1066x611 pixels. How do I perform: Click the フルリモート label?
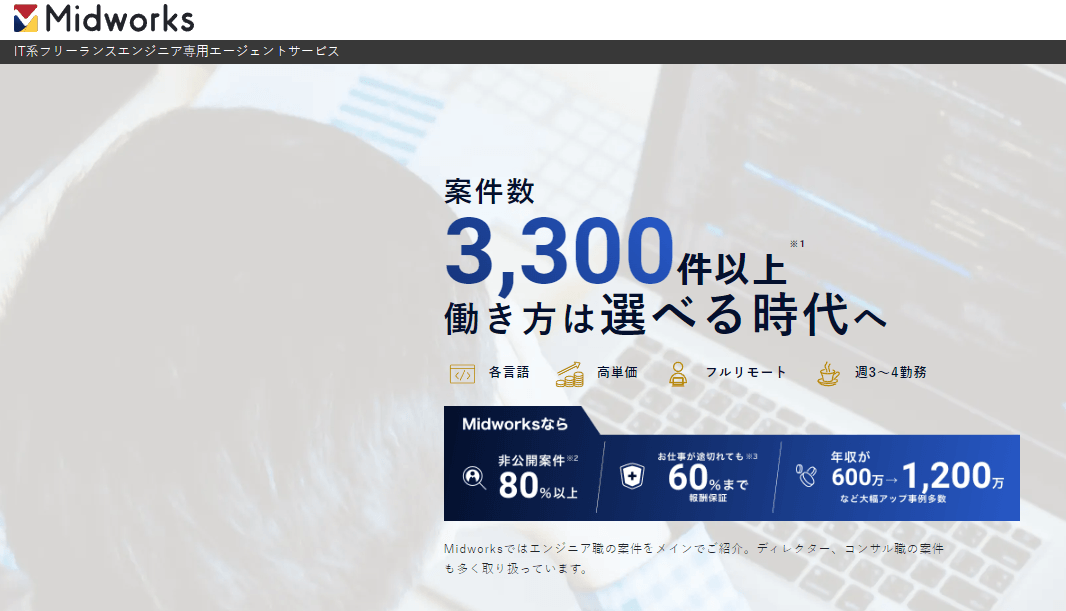746,372
